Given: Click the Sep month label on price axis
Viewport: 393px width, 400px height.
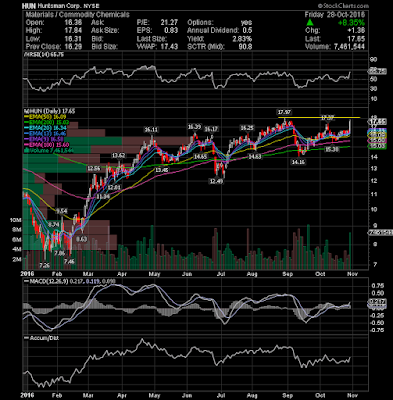Looking at the screenshot, I should (x=288, y=274).
